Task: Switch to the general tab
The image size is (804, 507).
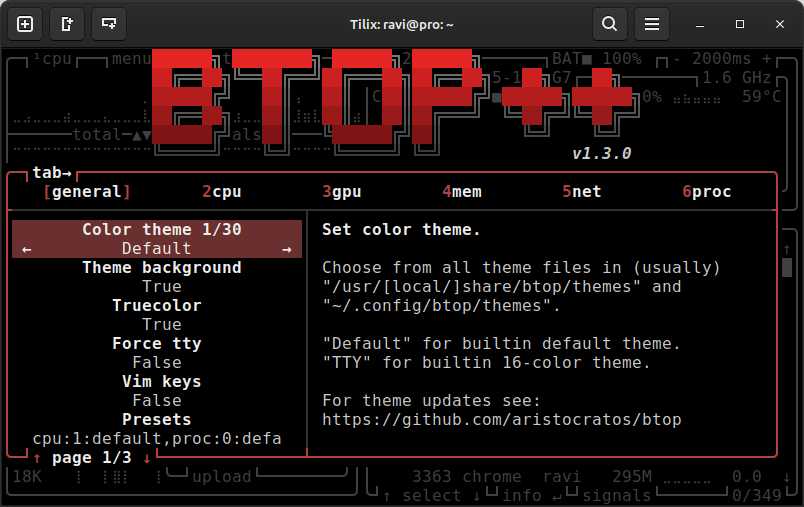Action: tap(87, 192)
